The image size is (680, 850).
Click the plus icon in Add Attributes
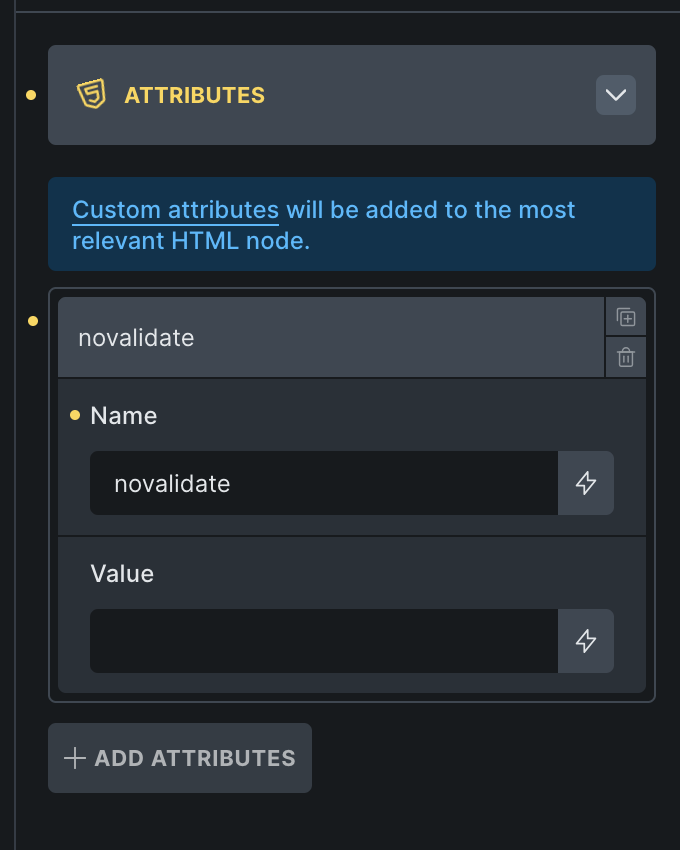click(75, 758)
